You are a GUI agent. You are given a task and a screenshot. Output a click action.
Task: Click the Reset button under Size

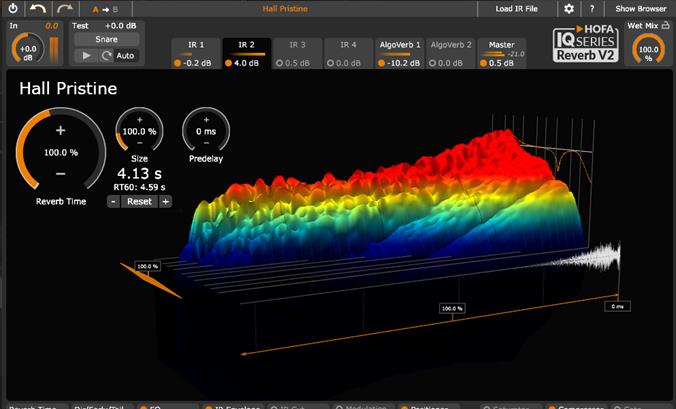pos(139,201)
